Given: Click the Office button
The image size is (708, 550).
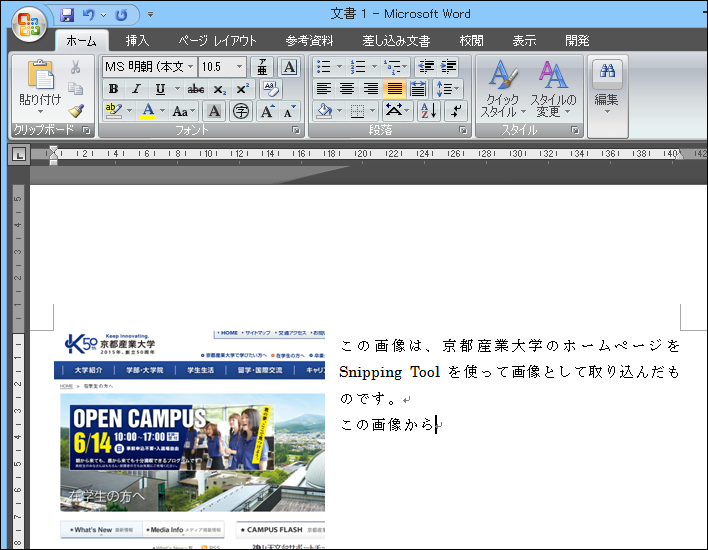Looking at the screenshot, I should tap(29, 24).
